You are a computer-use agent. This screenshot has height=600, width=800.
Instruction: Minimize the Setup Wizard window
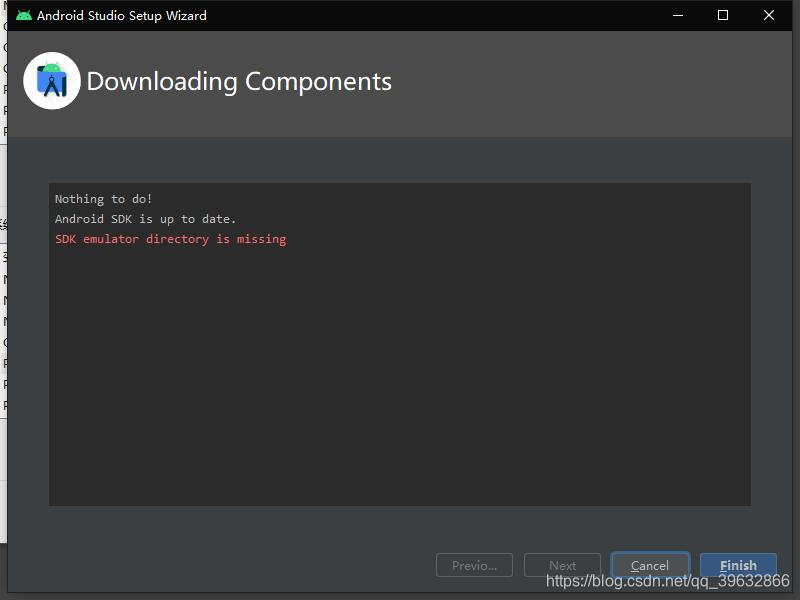[x=678, y=15]
